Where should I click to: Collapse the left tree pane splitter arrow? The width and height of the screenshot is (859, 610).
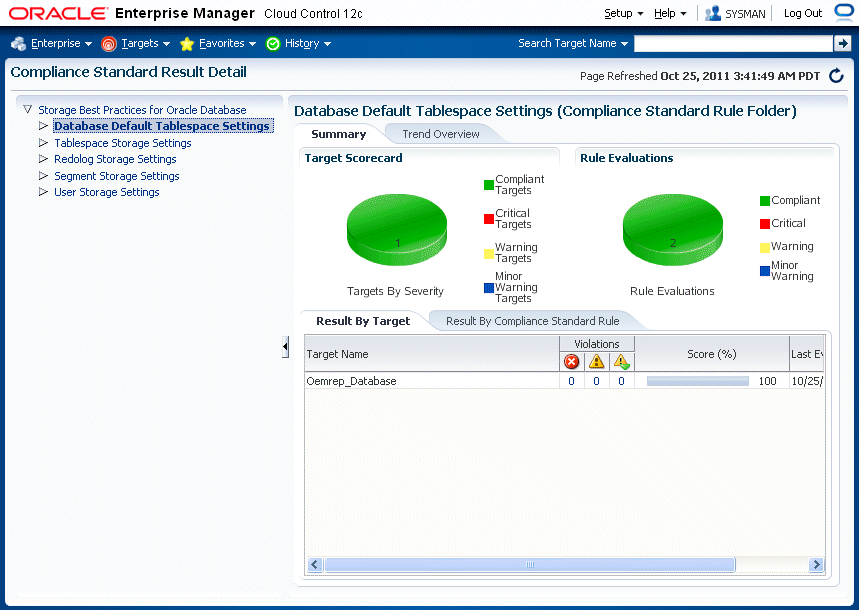[285, 346]
